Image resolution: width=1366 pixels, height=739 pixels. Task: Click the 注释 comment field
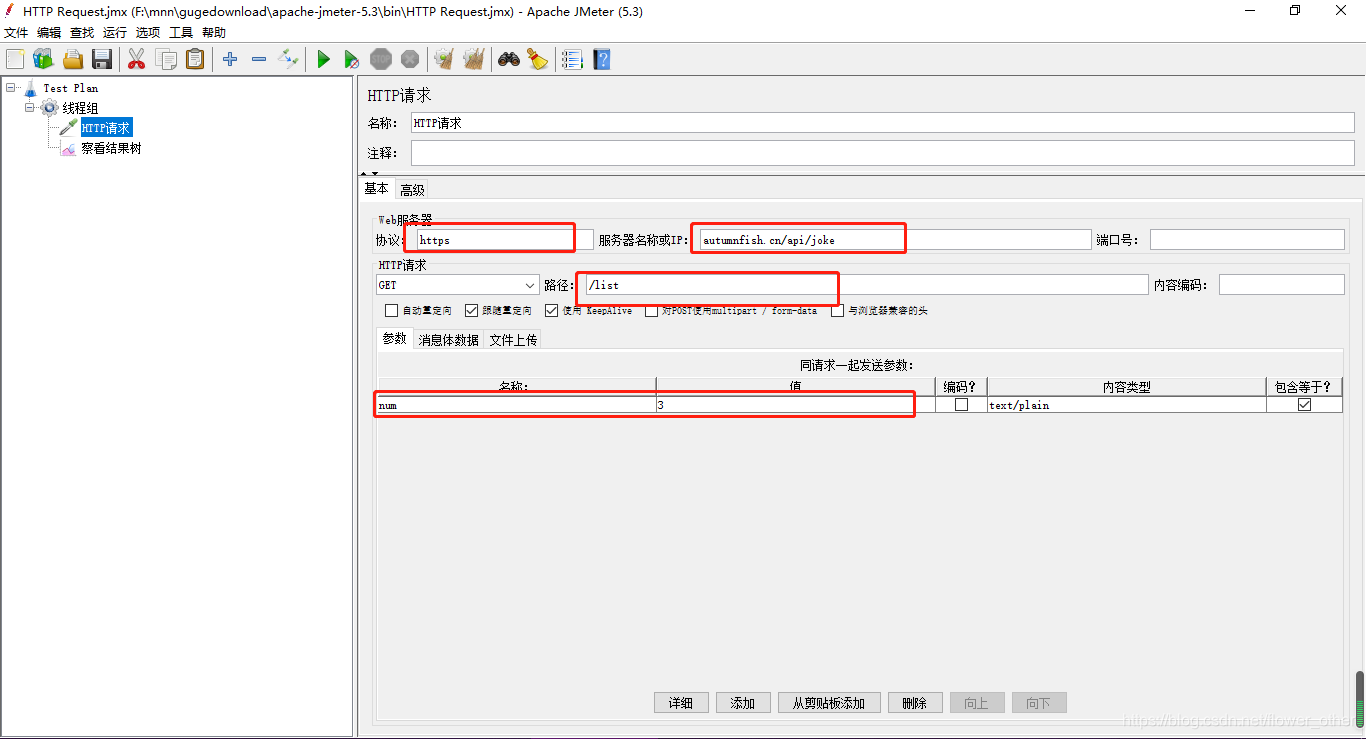point(882,153)
